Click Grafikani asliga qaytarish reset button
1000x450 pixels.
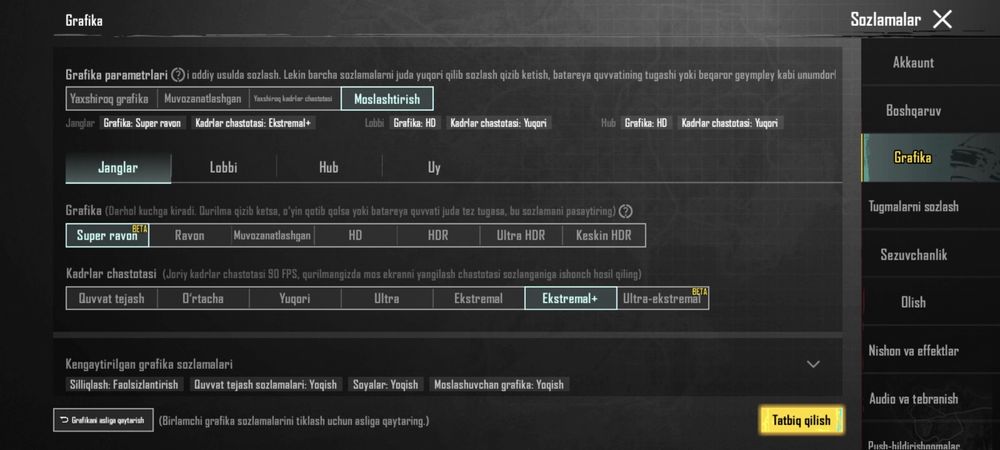(103, 420)
